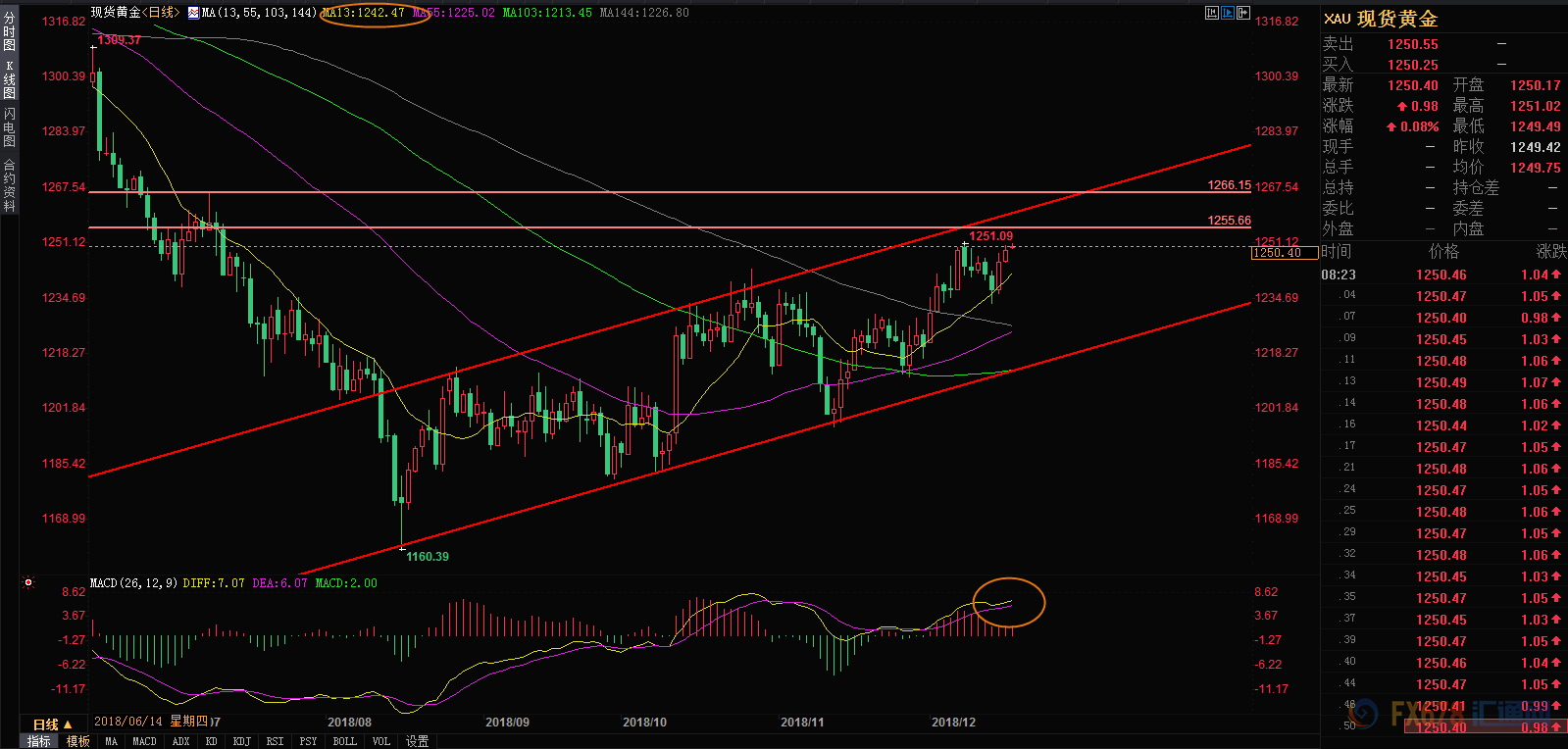This screenshot has height=749, width=1568.
Task: Switch indicator to KD
Action: click(211, 741)
